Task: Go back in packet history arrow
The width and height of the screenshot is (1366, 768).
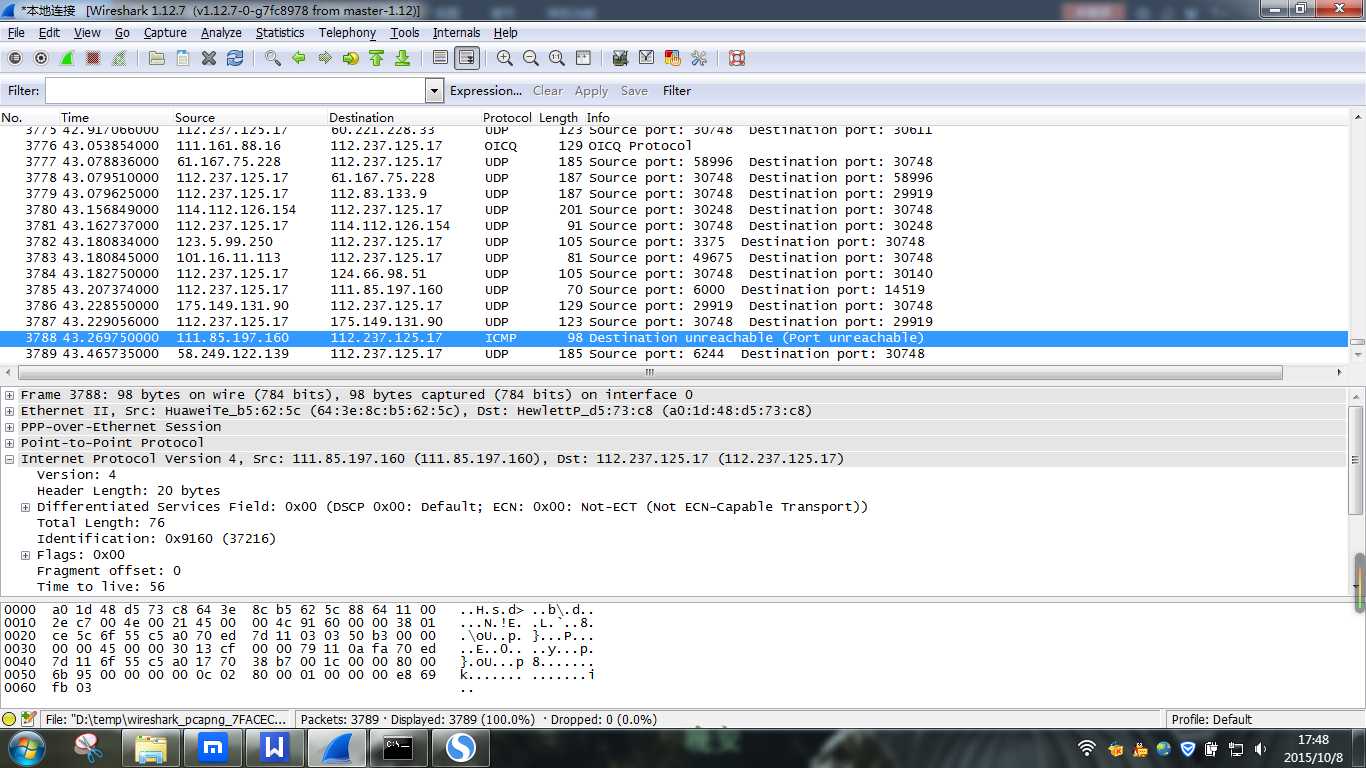Action: tap(299, 58)
